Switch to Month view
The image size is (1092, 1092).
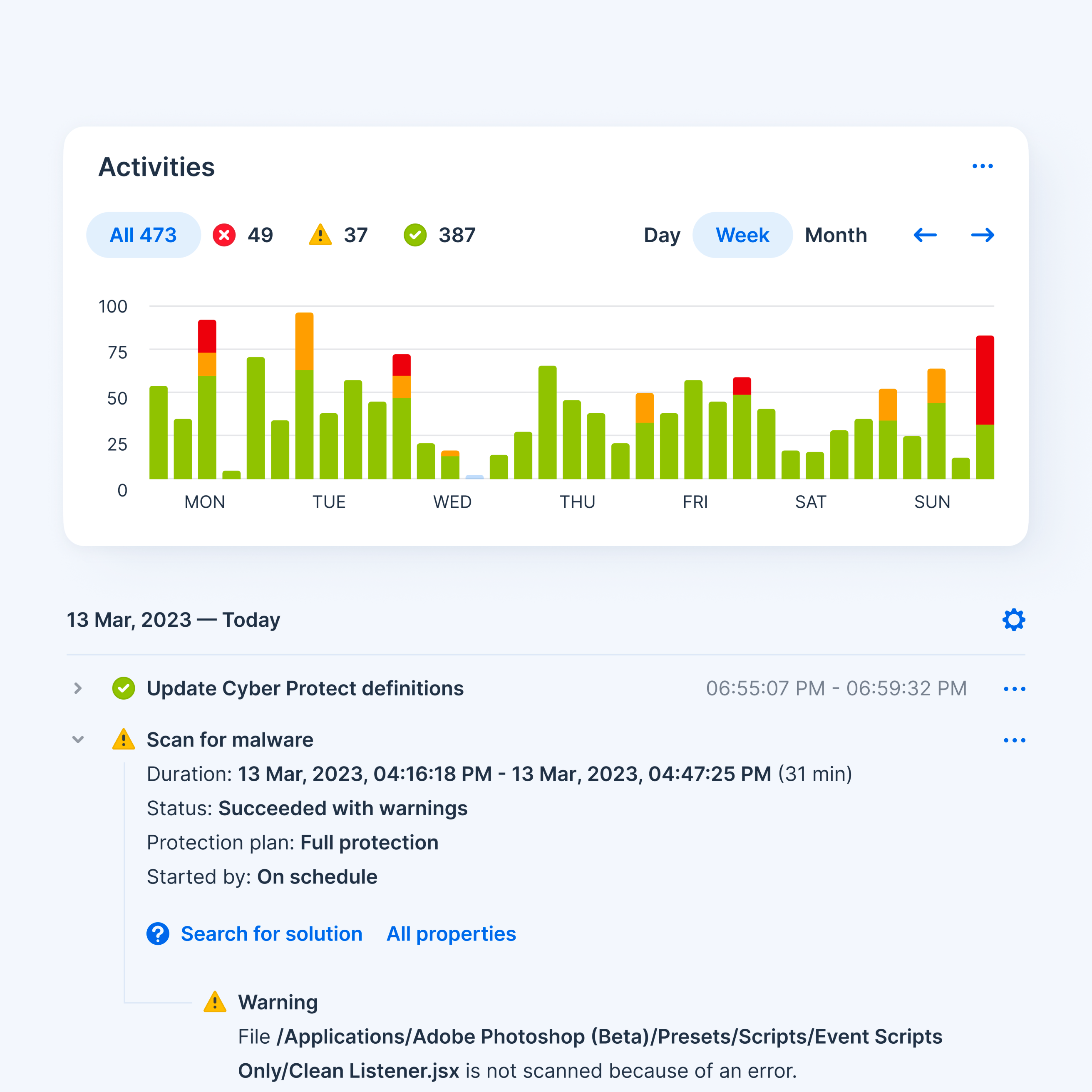coord(836,235)
